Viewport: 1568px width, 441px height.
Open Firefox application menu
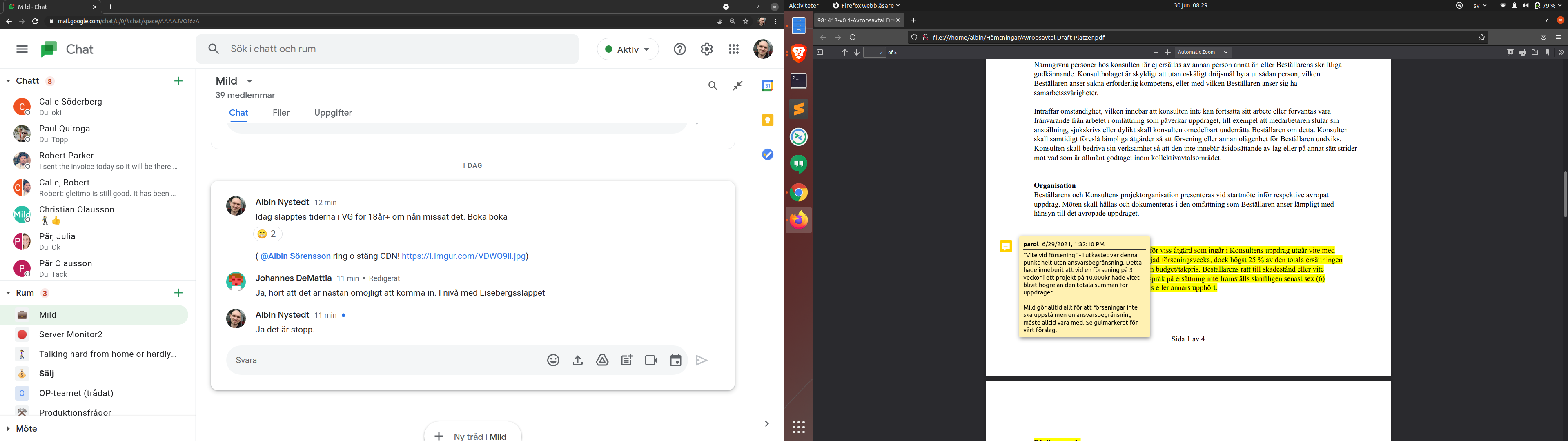(1558, 37)
